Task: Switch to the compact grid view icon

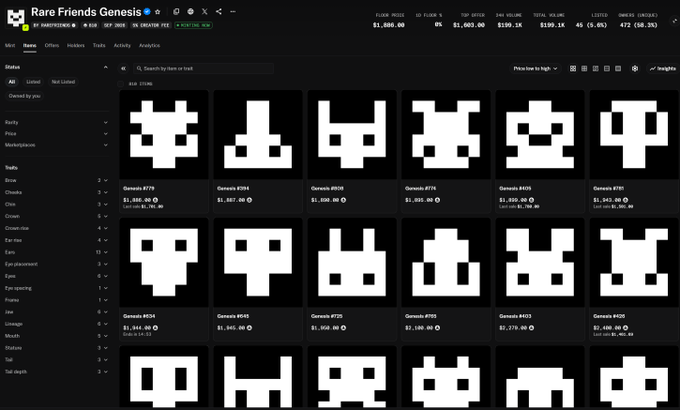Action: pyautogui.click(x=584, y=69)
